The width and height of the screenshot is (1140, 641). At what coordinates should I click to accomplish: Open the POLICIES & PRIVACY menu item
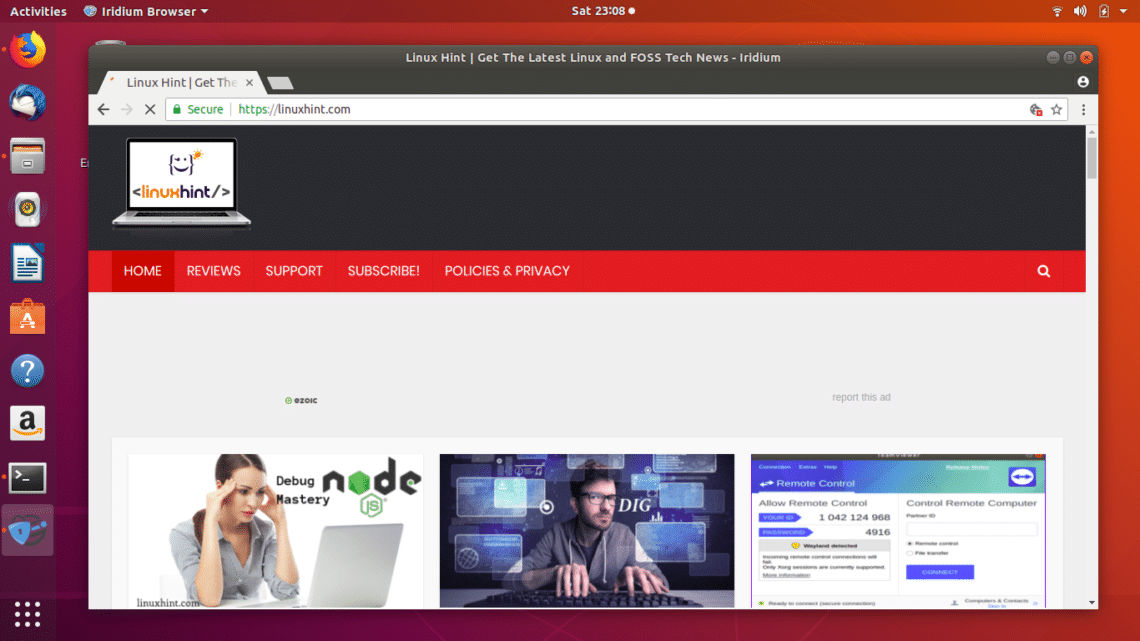tap(507, 271)
